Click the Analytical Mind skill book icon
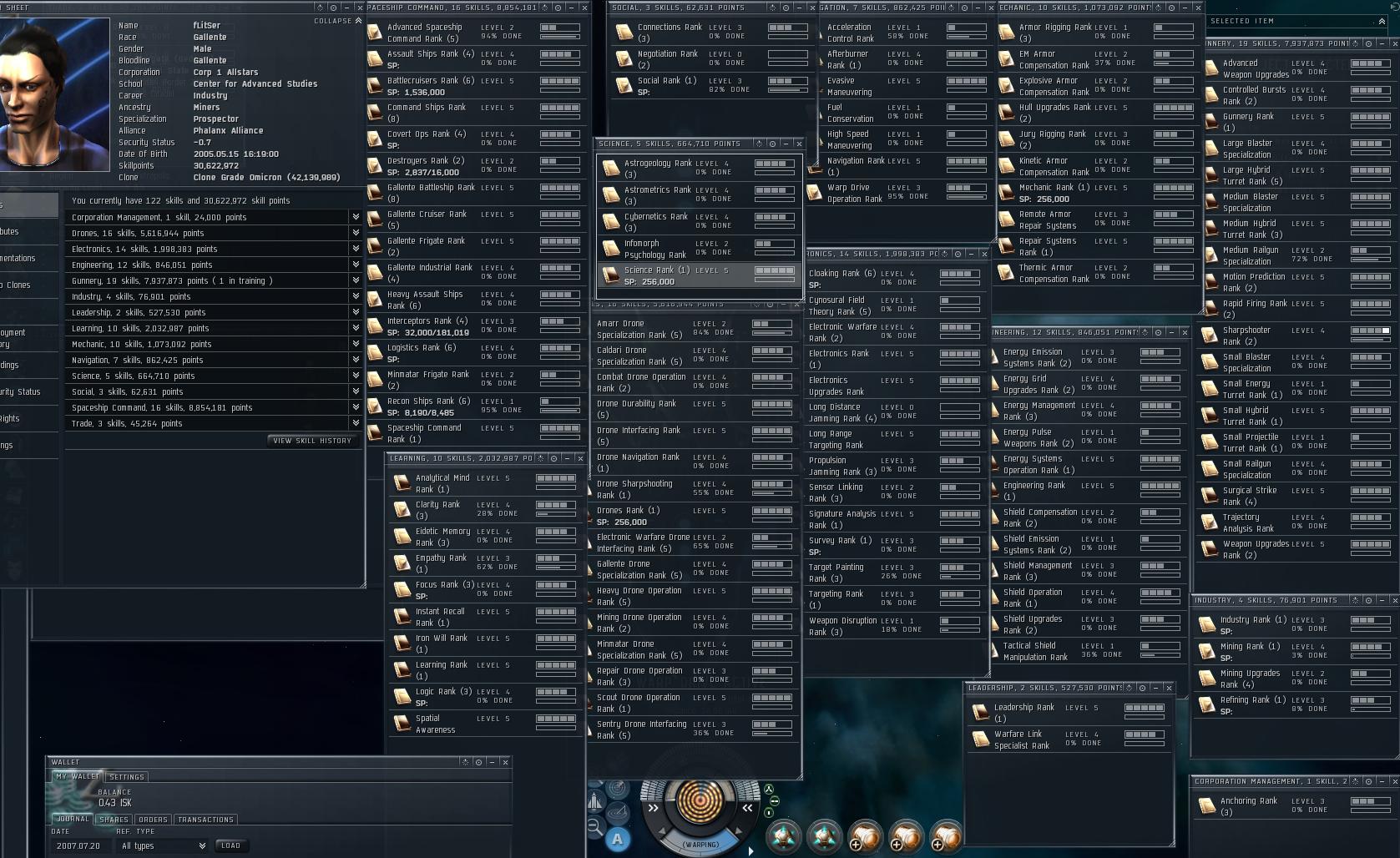1400x858 pixels. coord(402,483)
